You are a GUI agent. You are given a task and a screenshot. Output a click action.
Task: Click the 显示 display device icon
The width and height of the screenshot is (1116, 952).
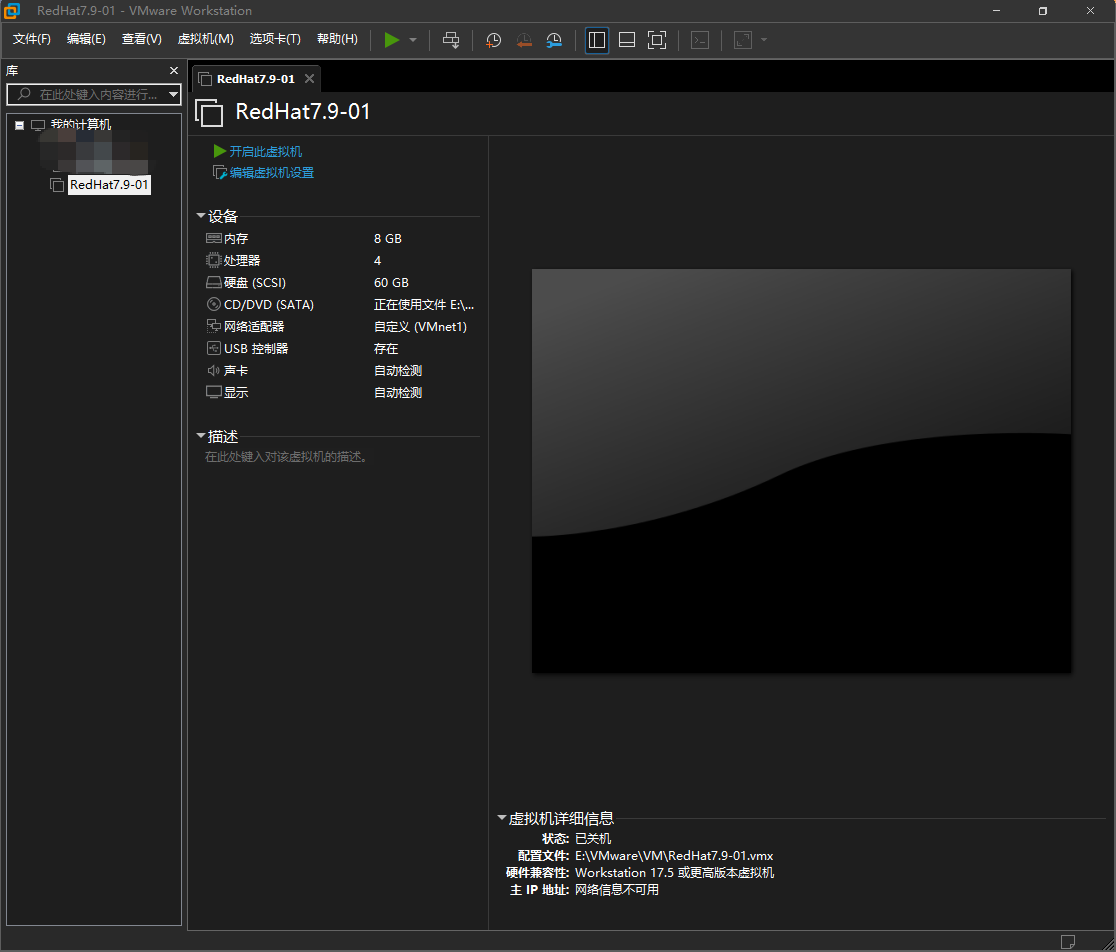point(214,393)
